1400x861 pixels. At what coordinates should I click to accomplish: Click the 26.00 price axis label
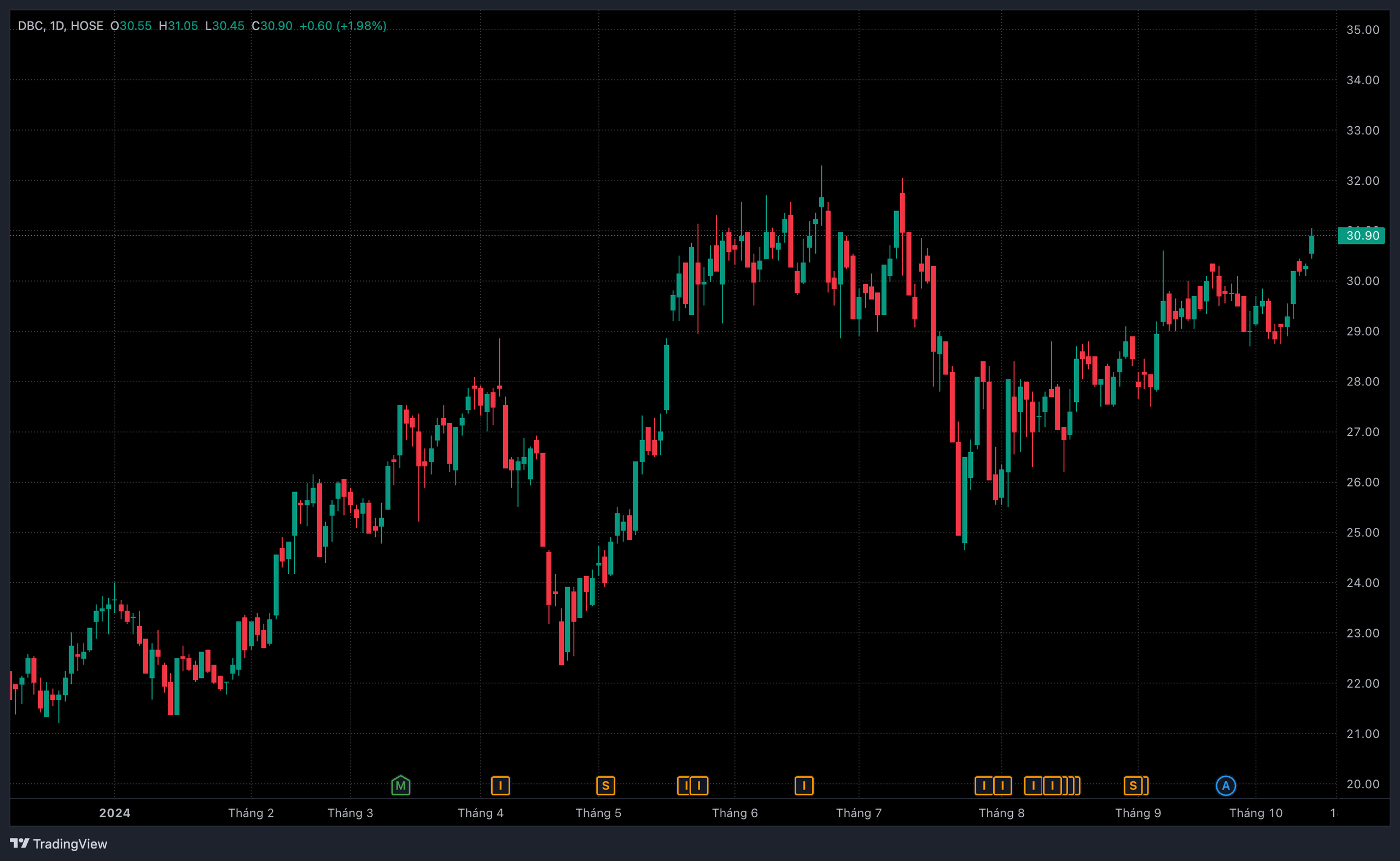coord(1362,482)
